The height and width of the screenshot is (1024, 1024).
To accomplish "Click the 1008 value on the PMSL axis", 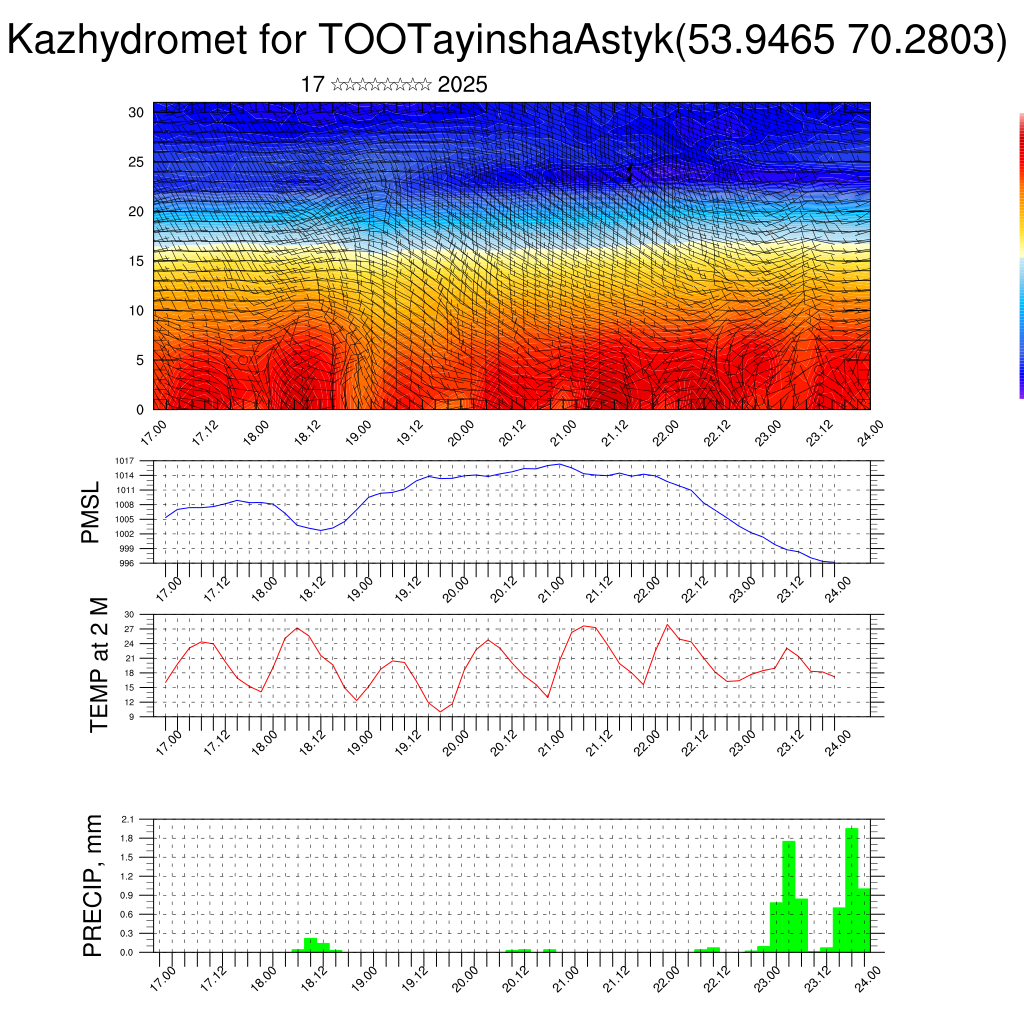I will (x=125, y=505).
